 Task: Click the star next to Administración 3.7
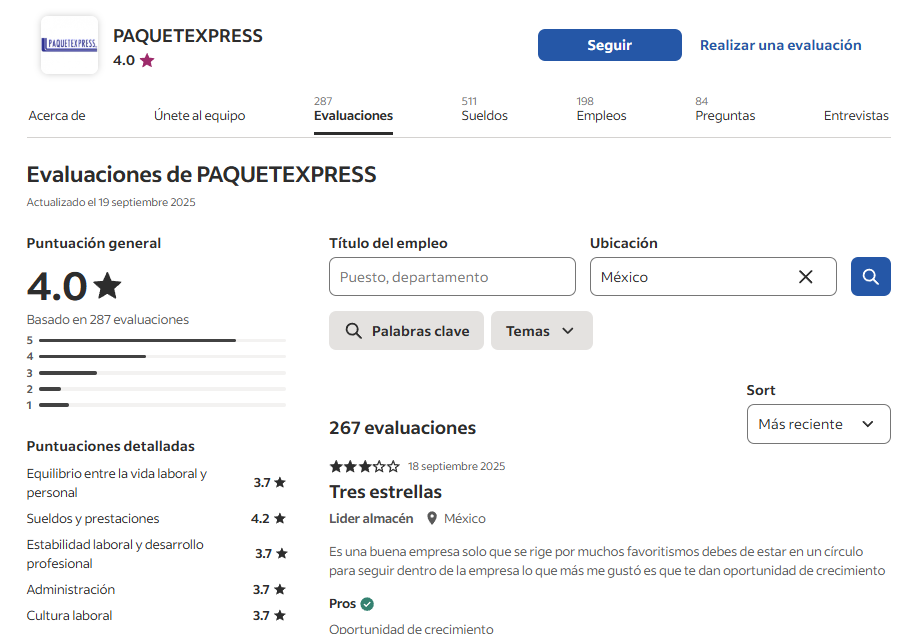click(x=280, y=589)
